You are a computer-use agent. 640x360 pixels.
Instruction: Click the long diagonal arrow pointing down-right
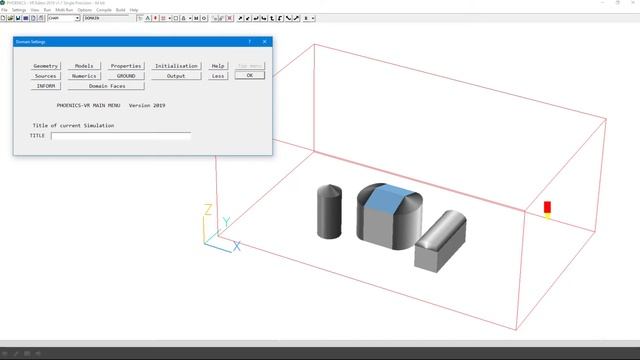(288, 18)
